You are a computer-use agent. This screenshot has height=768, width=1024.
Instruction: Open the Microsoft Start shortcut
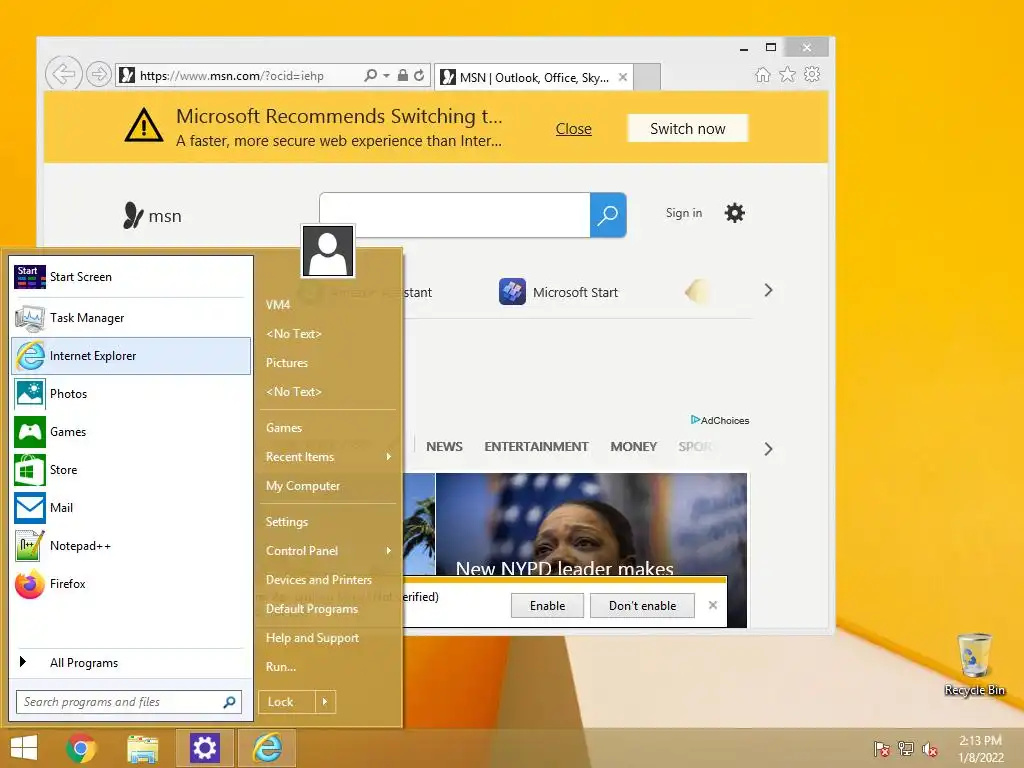pos(558,292)
